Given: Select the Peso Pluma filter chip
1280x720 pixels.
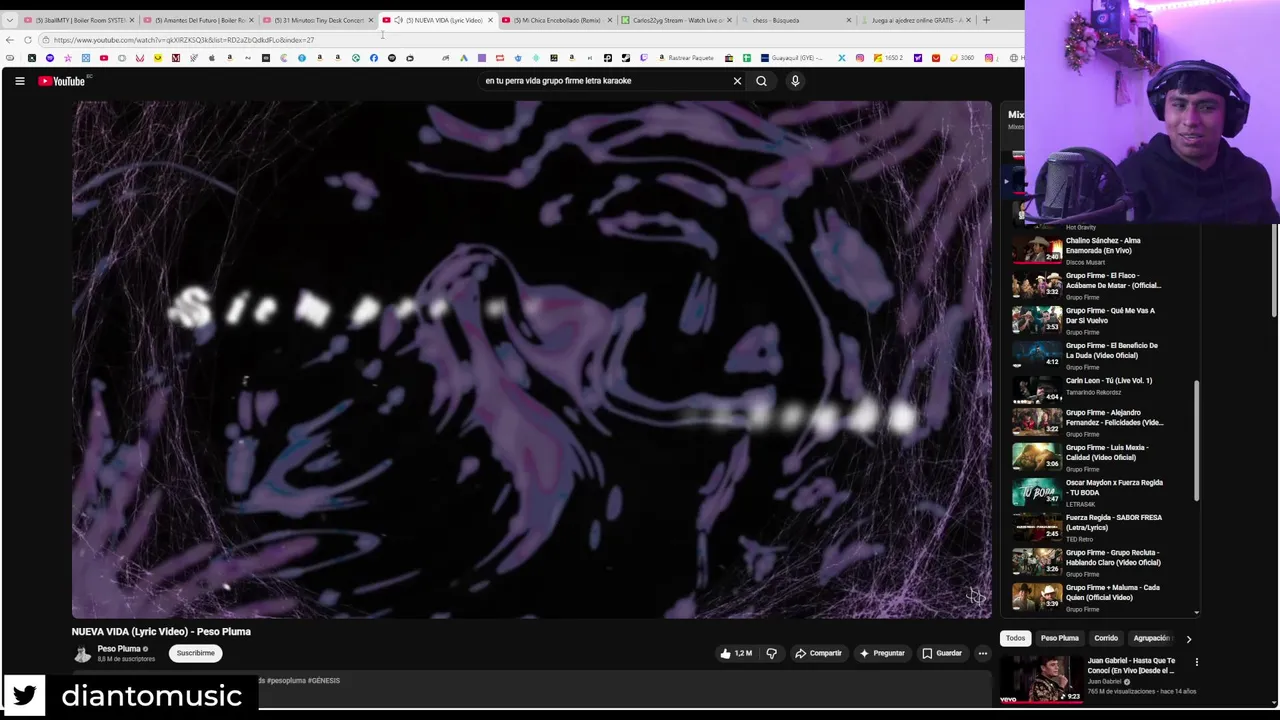Looking at the screenshot, I should 1059,638.
